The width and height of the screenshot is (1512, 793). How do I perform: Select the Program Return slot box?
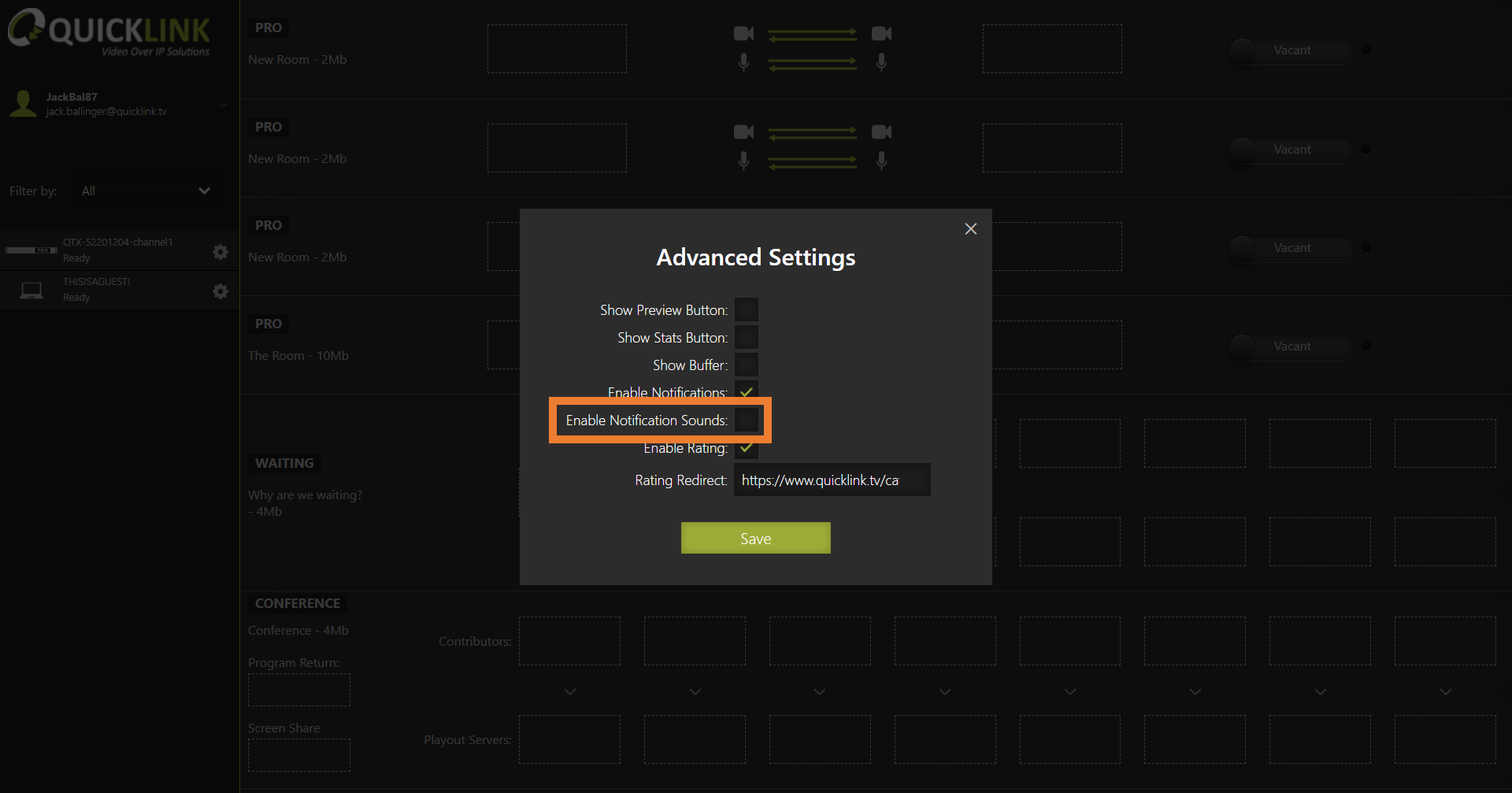click(x=299, y=690)
